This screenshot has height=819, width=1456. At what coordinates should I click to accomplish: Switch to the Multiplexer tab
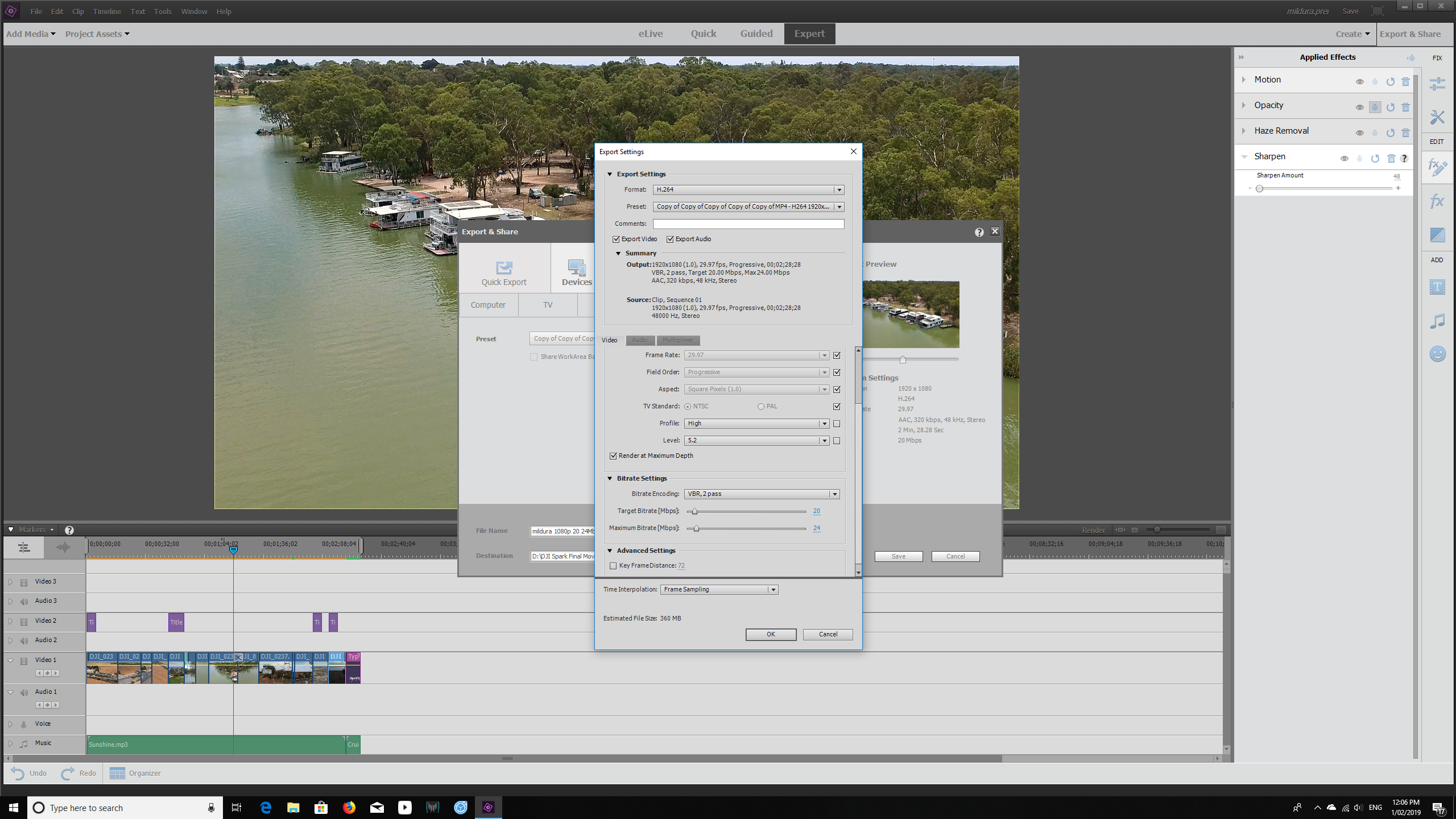(x=678, y=340)
